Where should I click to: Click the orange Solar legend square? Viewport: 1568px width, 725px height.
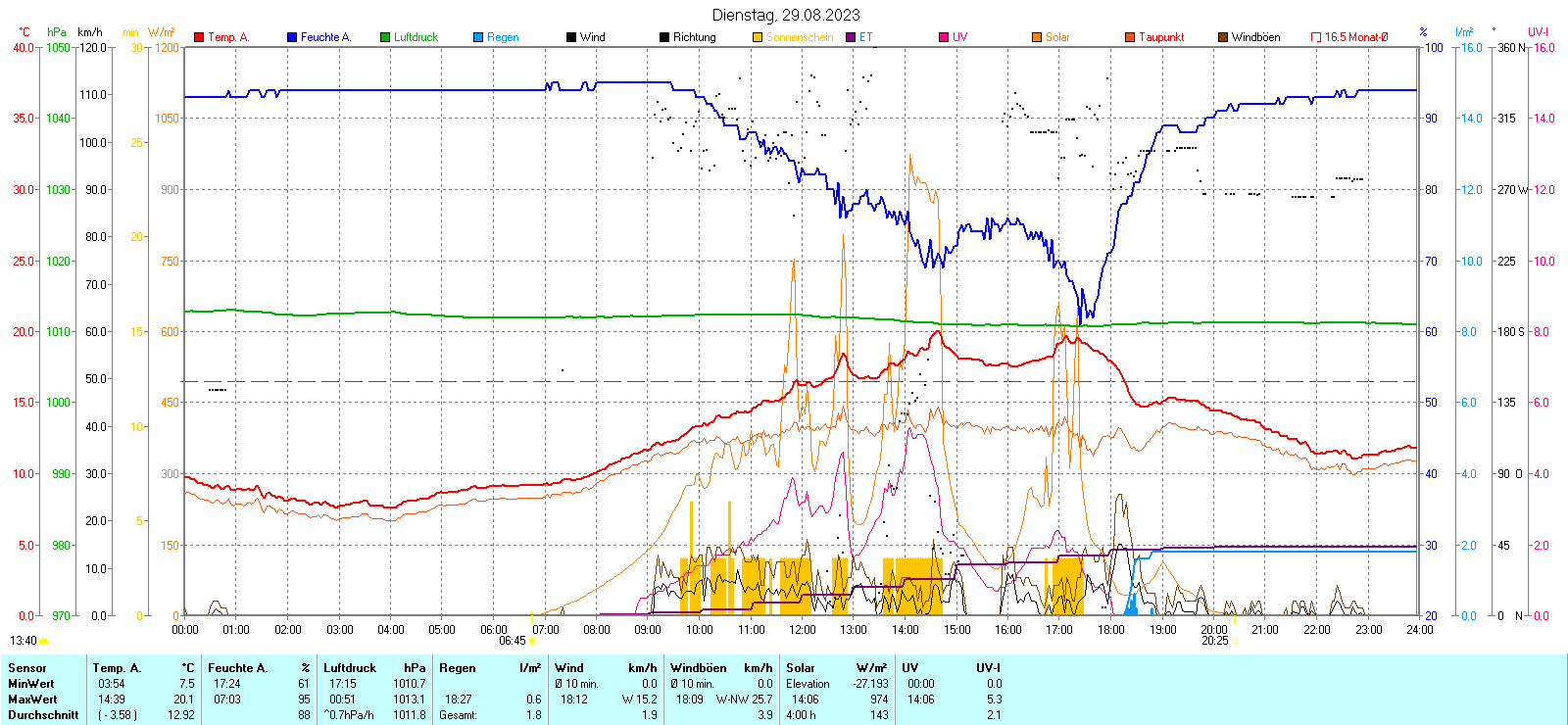(1037, 37)
